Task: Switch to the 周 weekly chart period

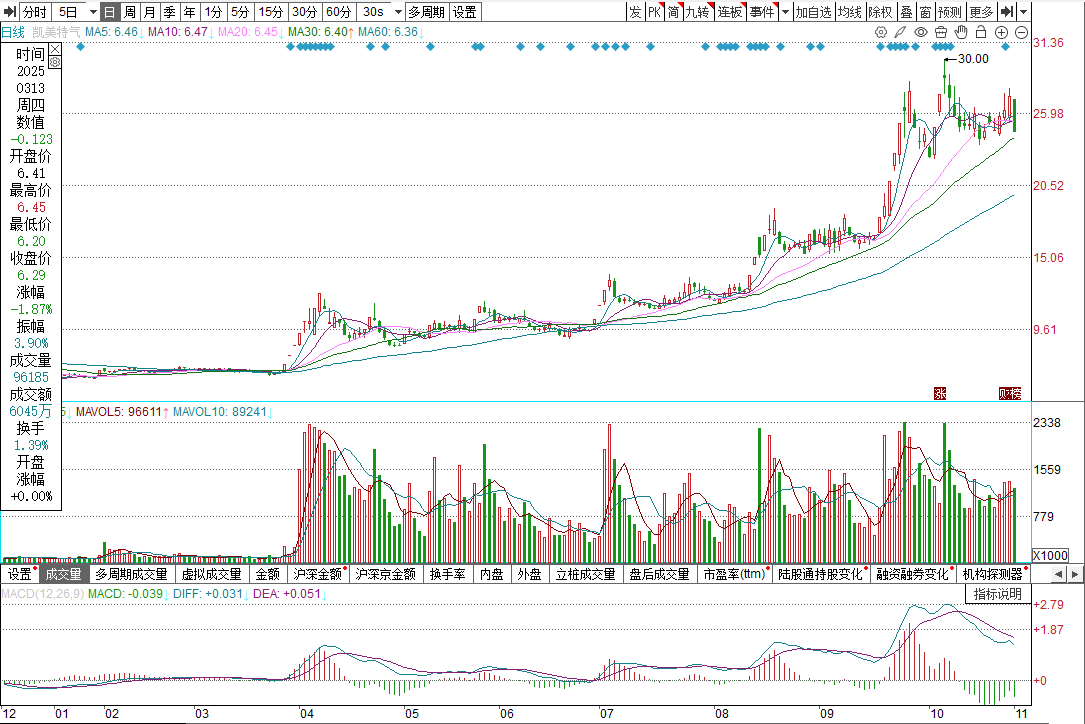Action: click(129, 12)
